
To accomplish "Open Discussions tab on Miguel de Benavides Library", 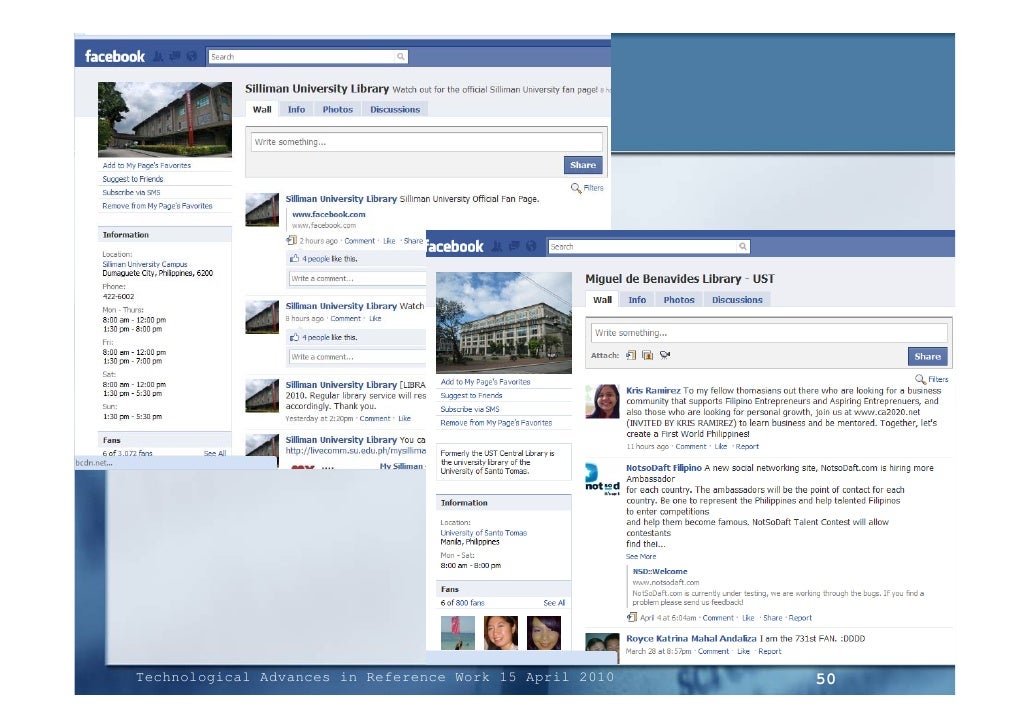I will (x=737, y=300).
